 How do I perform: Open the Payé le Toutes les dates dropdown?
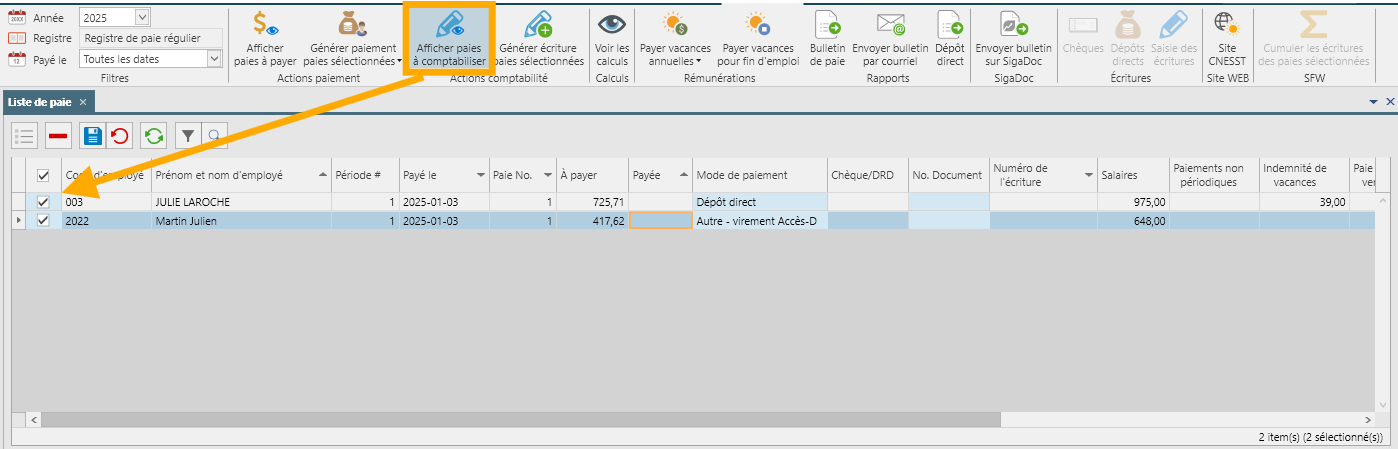pos(214,59)
